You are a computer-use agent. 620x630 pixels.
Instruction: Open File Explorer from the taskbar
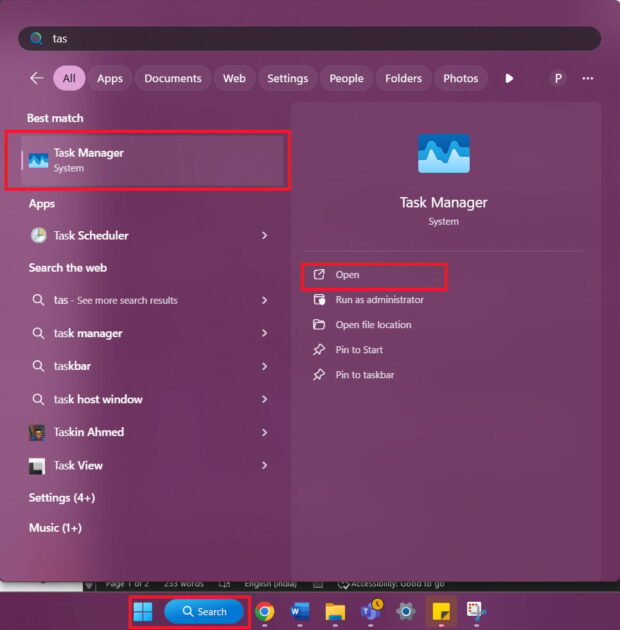[335, 612]
